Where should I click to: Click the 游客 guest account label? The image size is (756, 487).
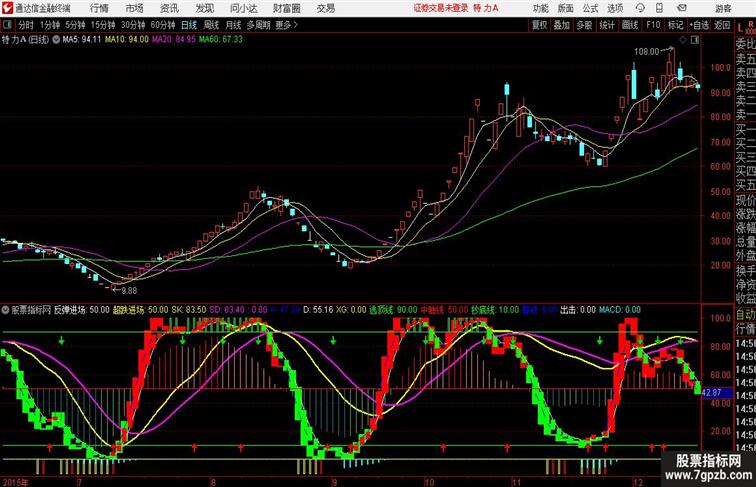point(723,8)
